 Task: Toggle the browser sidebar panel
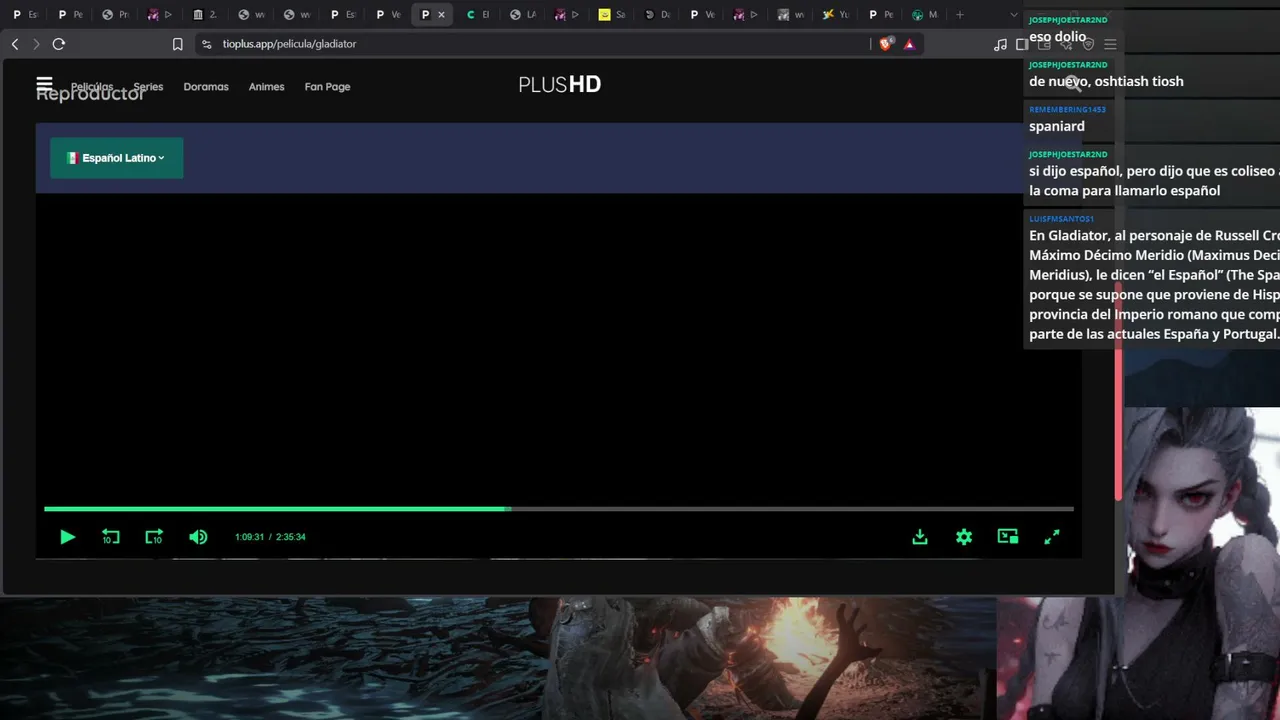click(x=1022, y=44)
